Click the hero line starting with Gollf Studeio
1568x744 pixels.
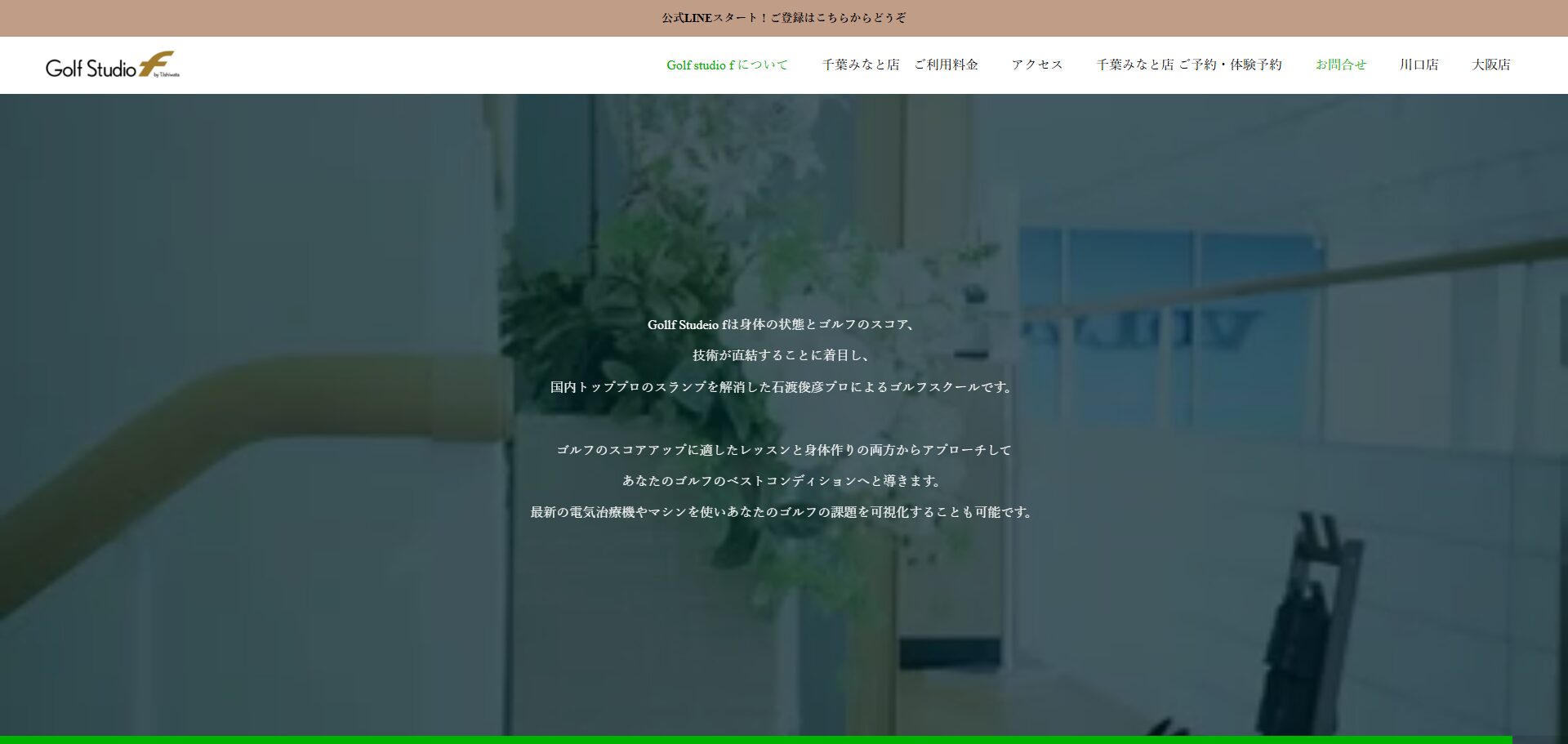(x=782, y=325)
